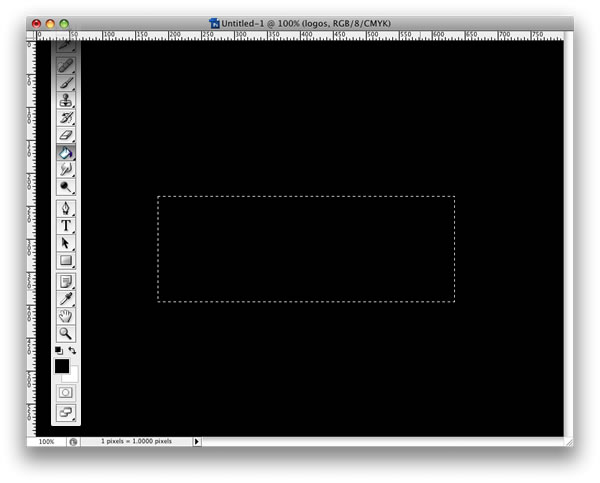Click the document title 'Untitled-1 @ 100%'
The height and width of the screenshot is (483, 600).
tap(260, 24)
